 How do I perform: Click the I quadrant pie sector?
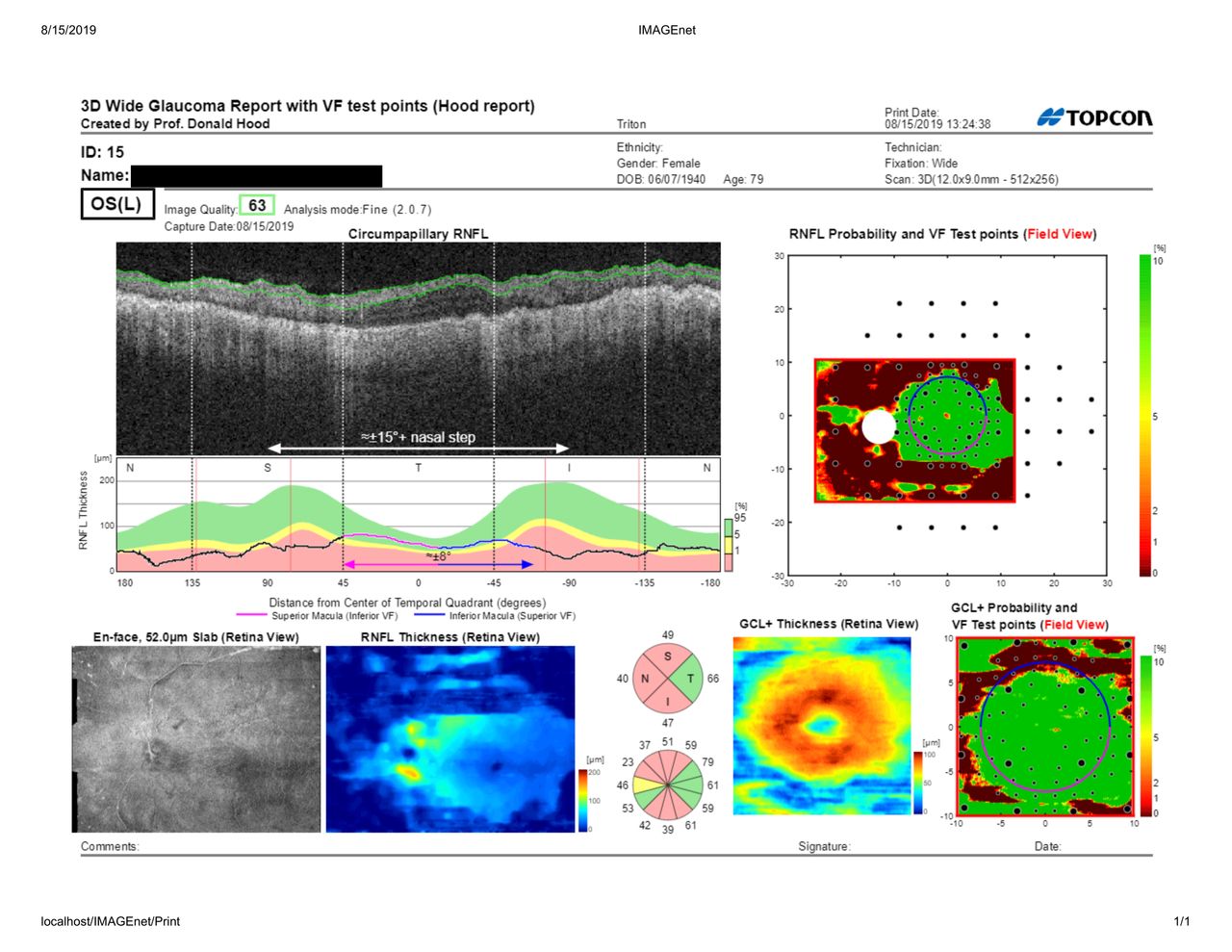tap(668, 700)
